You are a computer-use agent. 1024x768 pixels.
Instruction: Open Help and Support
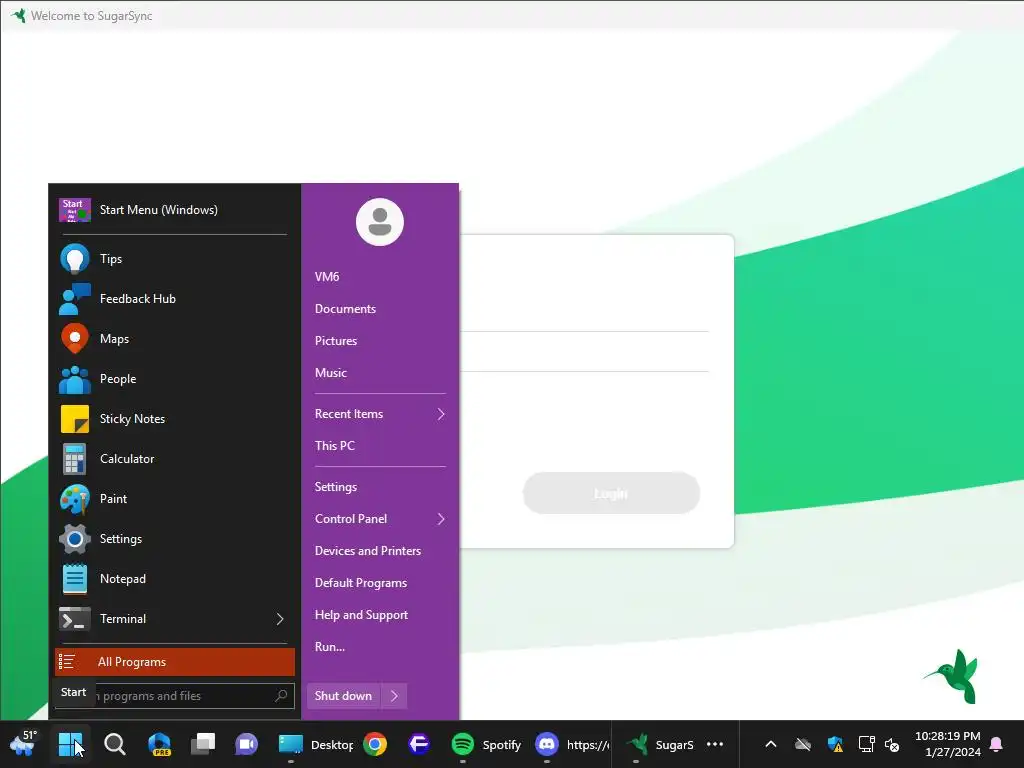[x=361, y=615]
